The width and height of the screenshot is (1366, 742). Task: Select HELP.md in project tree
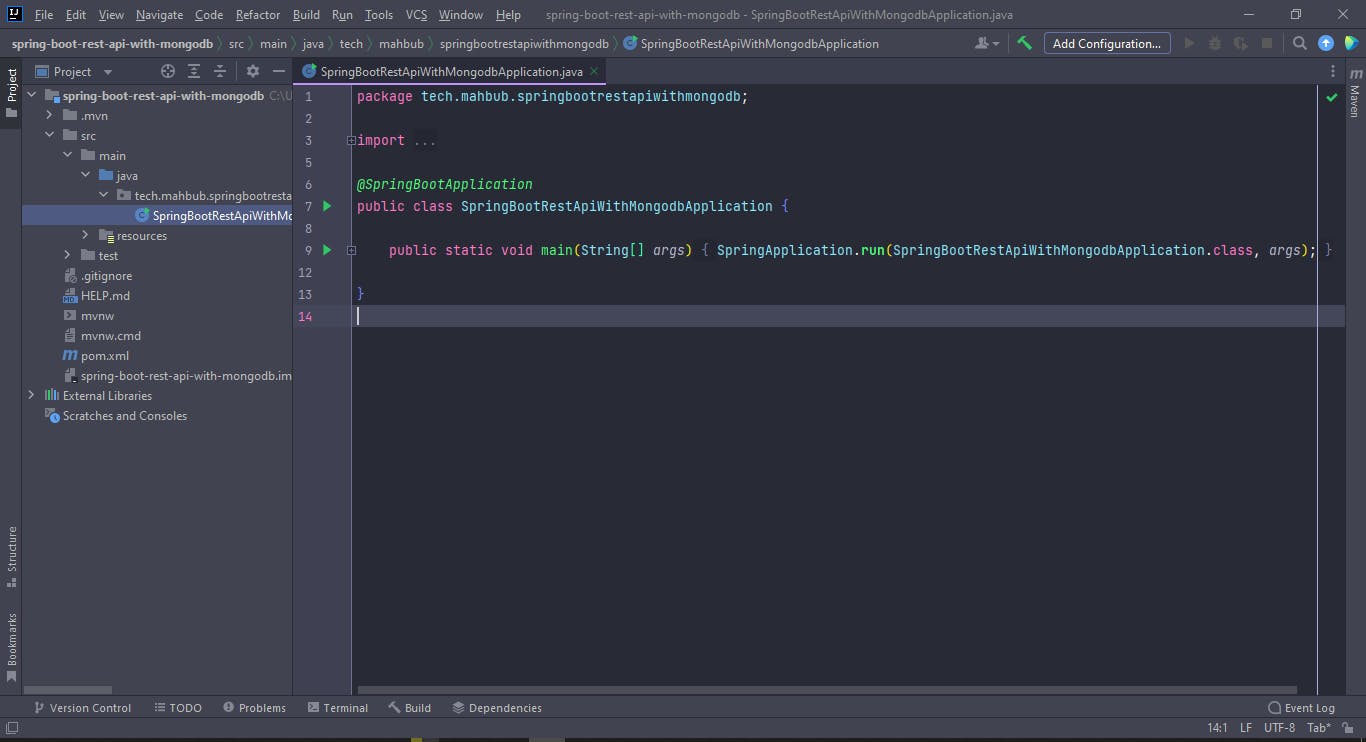click(105, 296)
